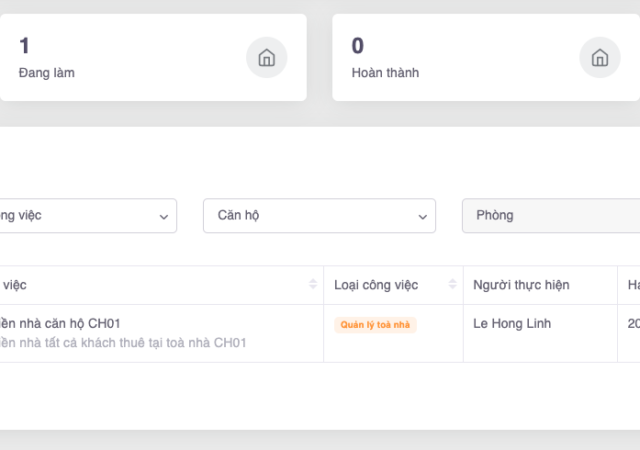This screenshot has width=640, height=450.
Task: Expand the Căn hộ dropdown arrow
Action: [423, 216]
